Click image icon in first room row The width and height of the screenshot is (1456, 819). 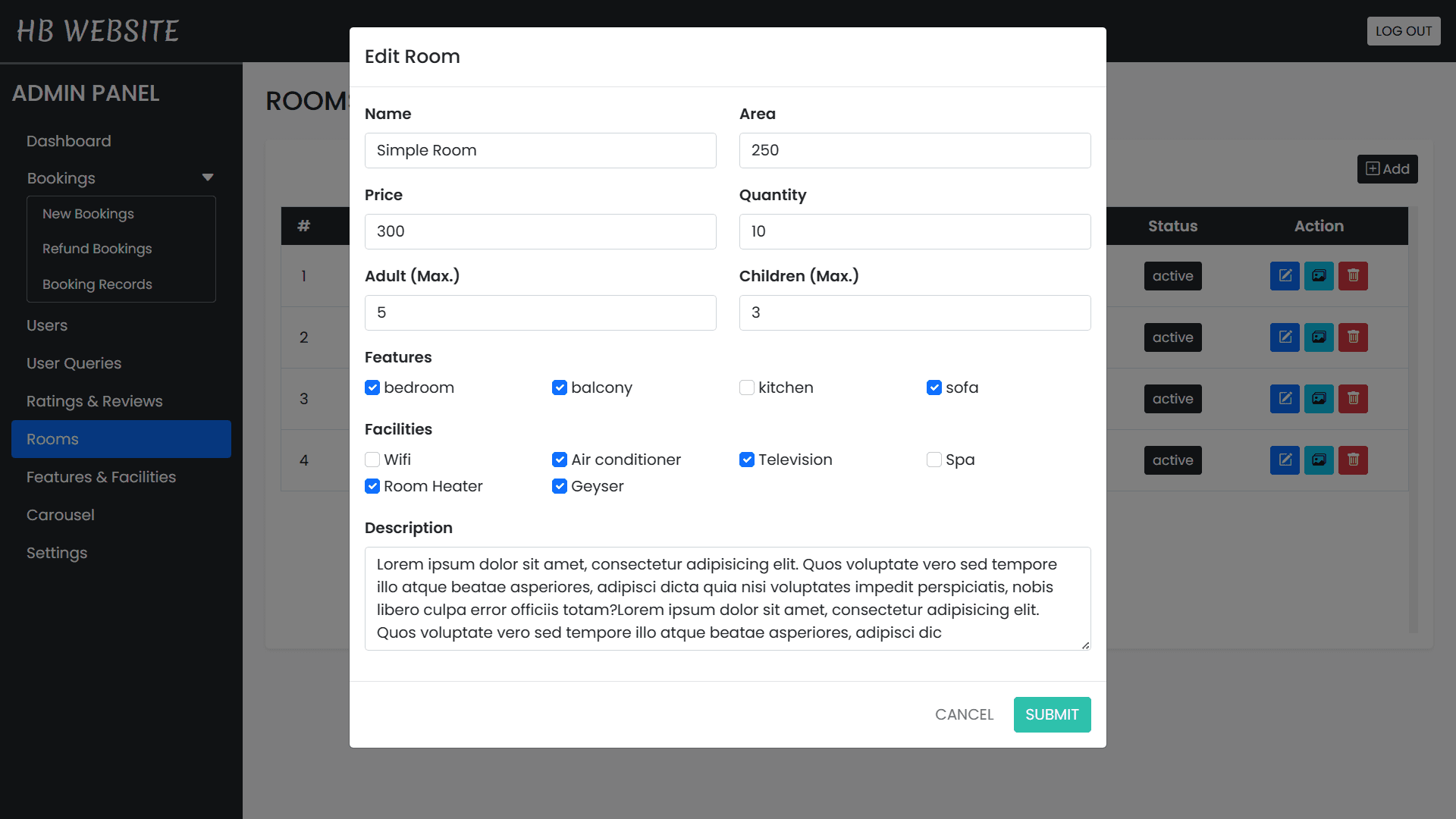pyautogui.click(x=1319, y=276)
